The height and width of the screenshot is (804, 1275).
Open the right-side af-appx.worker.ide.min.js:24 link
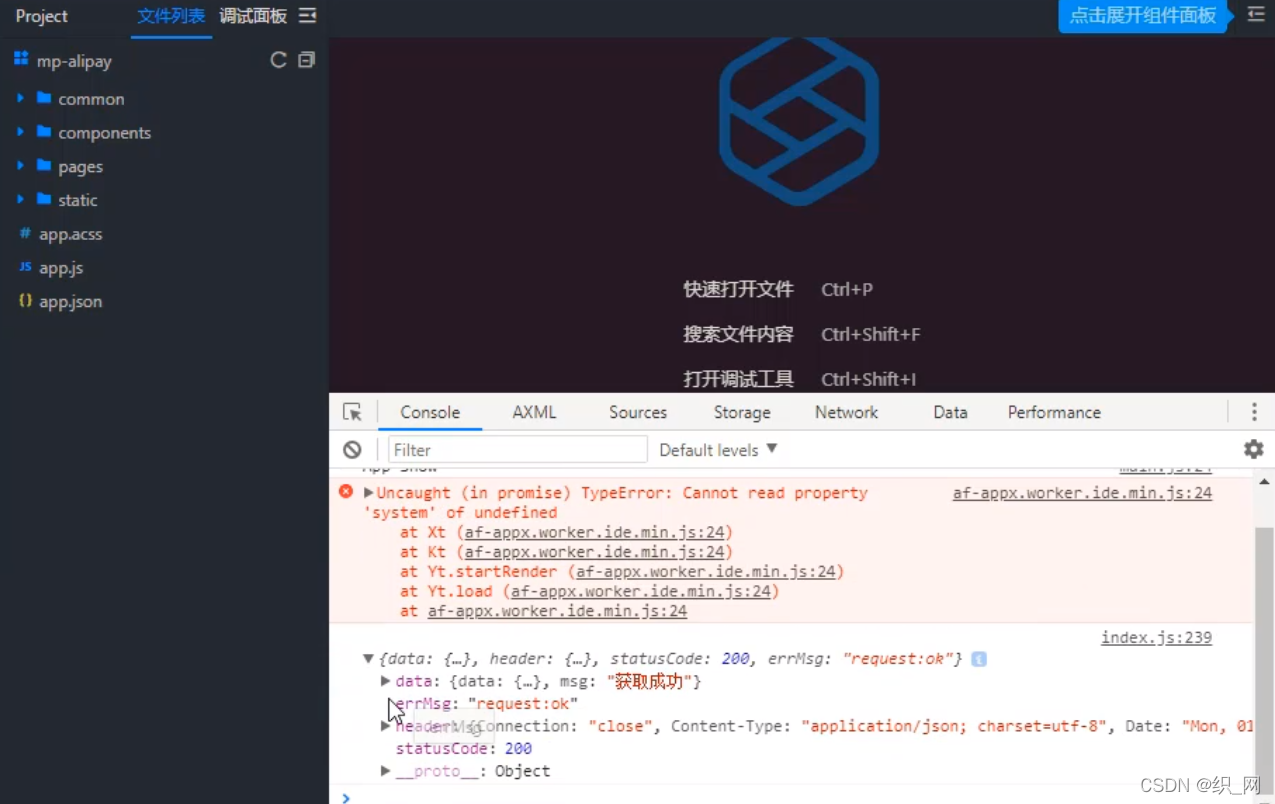1082,493
